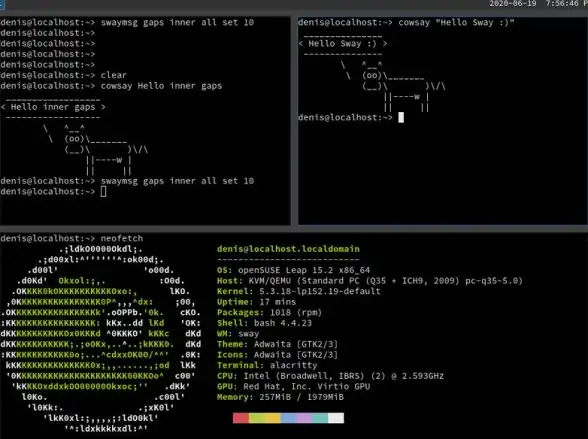Viewport: 588px width, 439px height.
Task: Click the blue color block in neofetch
Action: click(x=288, y=418)
